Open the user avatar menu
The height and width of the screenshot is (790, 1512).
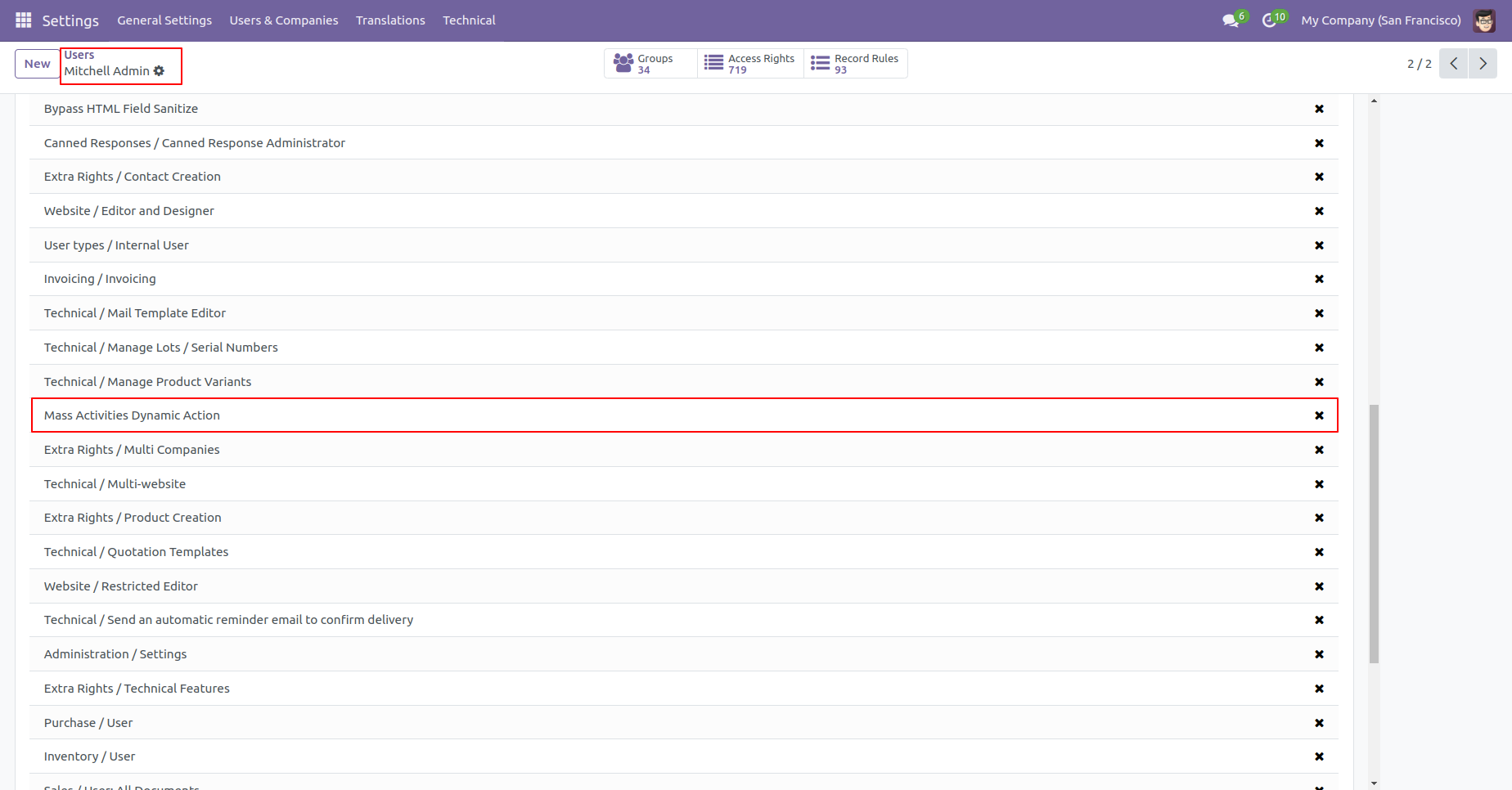(x=1484, y=20)
